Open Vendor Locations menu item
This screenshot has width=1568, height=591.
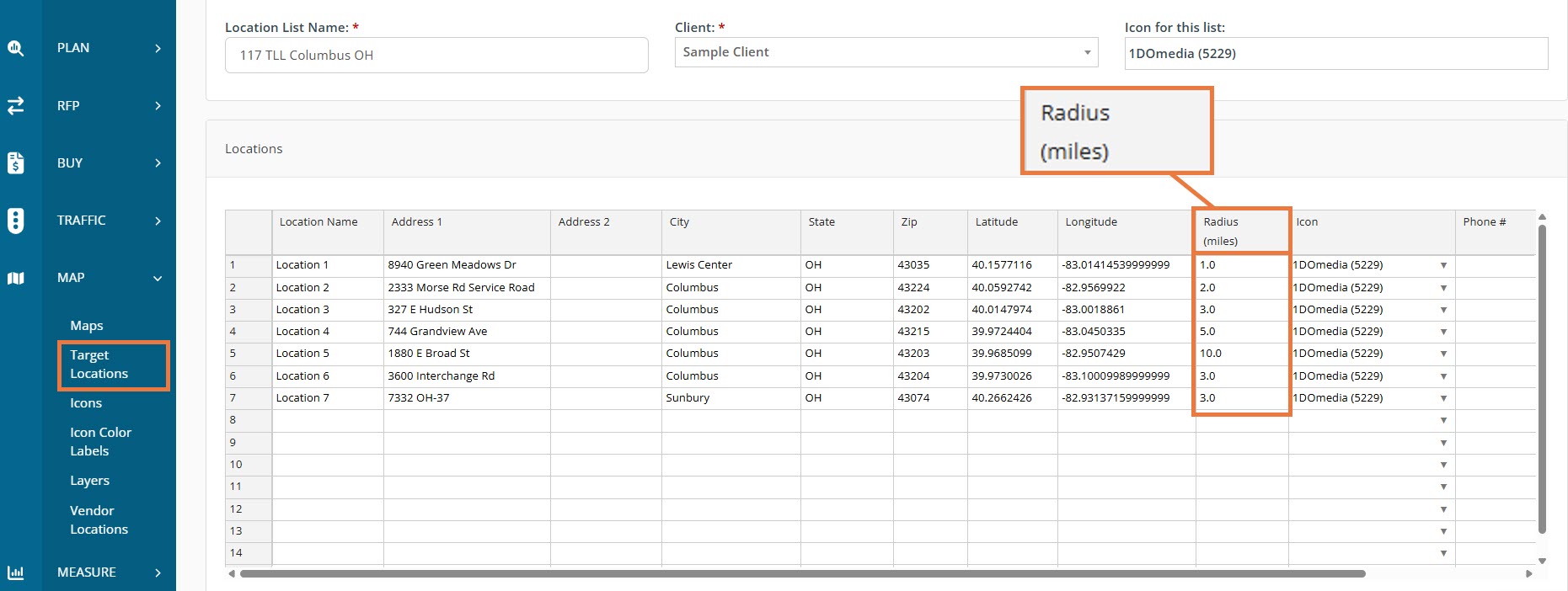click(x=99, y=520)
